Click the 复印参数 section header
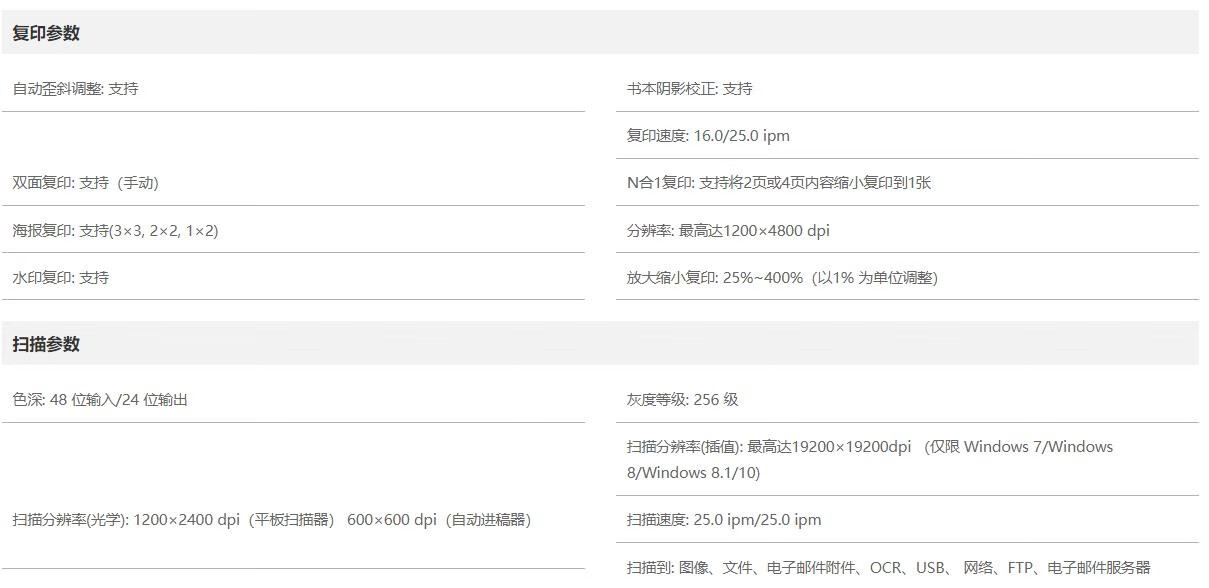The image size is (1209, 588). [x=46, y=33]
